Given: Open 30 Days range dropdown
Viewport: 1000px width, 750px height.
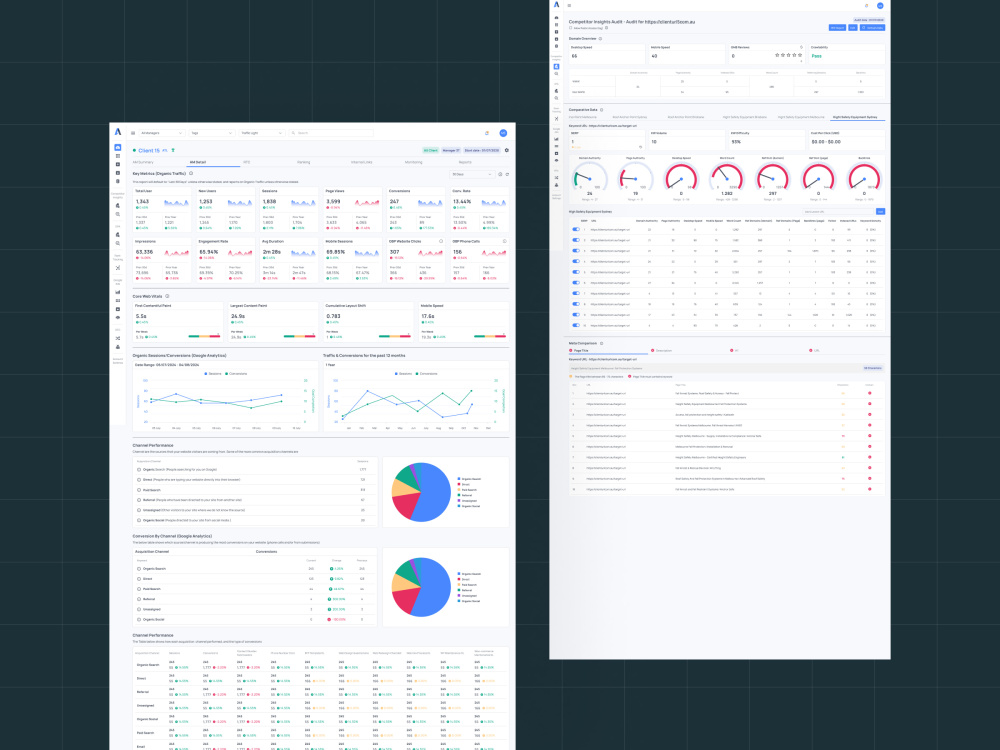Looking at the screenshot, I should [473, 174].
